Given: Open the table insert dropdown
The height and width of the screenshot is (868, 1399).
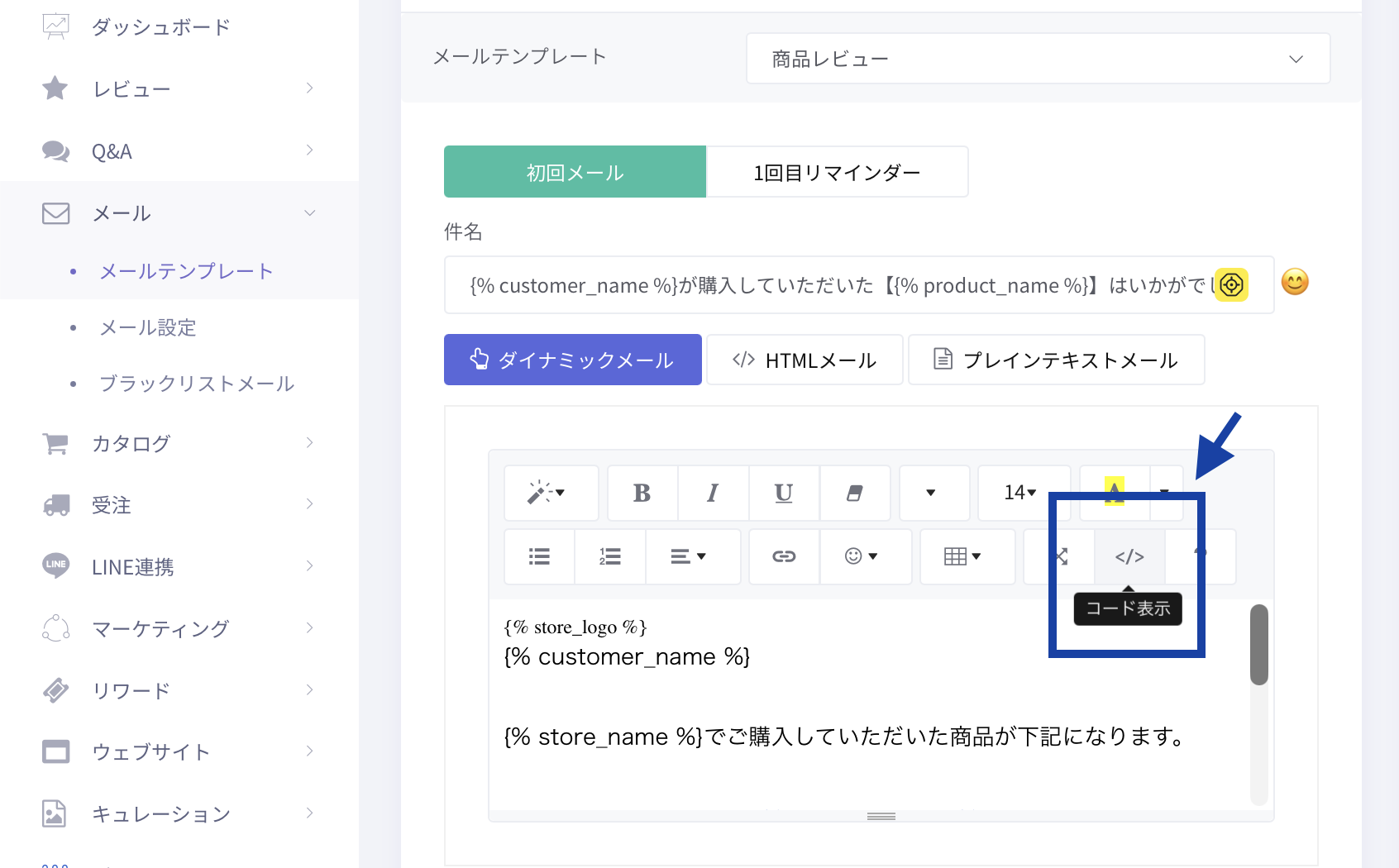Looking at the screenshot, I should pyautogui.click(x=962, y=556).
